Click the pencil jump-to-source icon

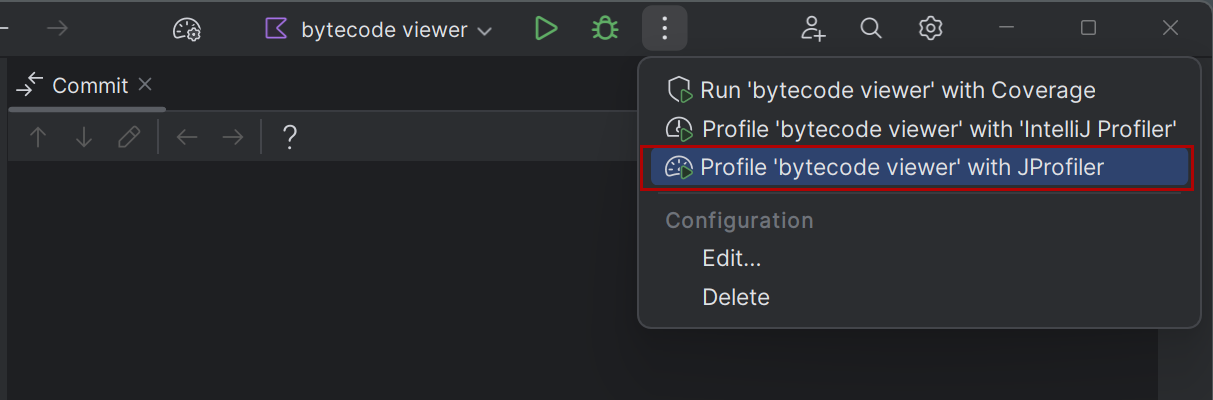[129, 137]
